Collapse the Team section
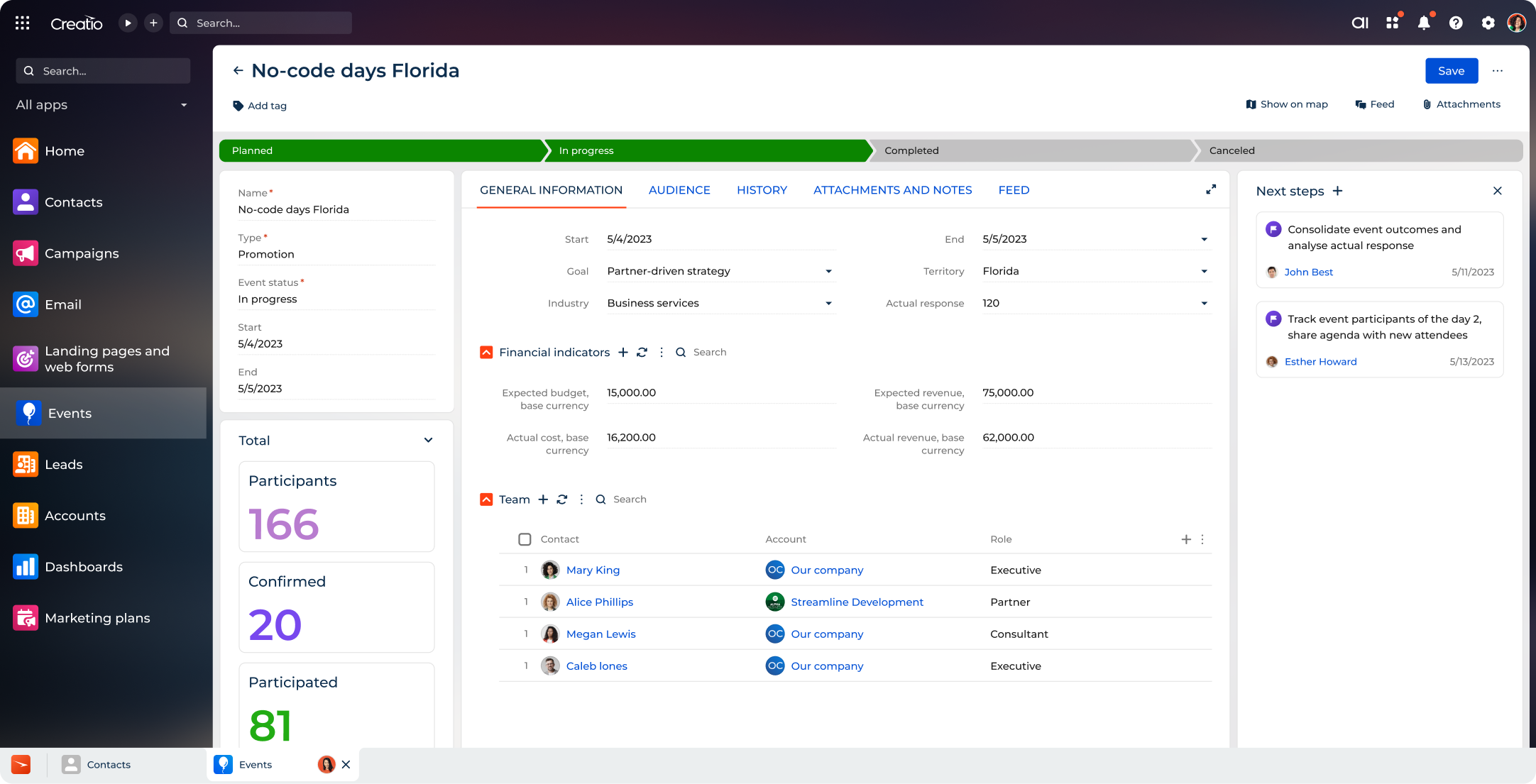The image size is (1536, 784). coord(486,499)
